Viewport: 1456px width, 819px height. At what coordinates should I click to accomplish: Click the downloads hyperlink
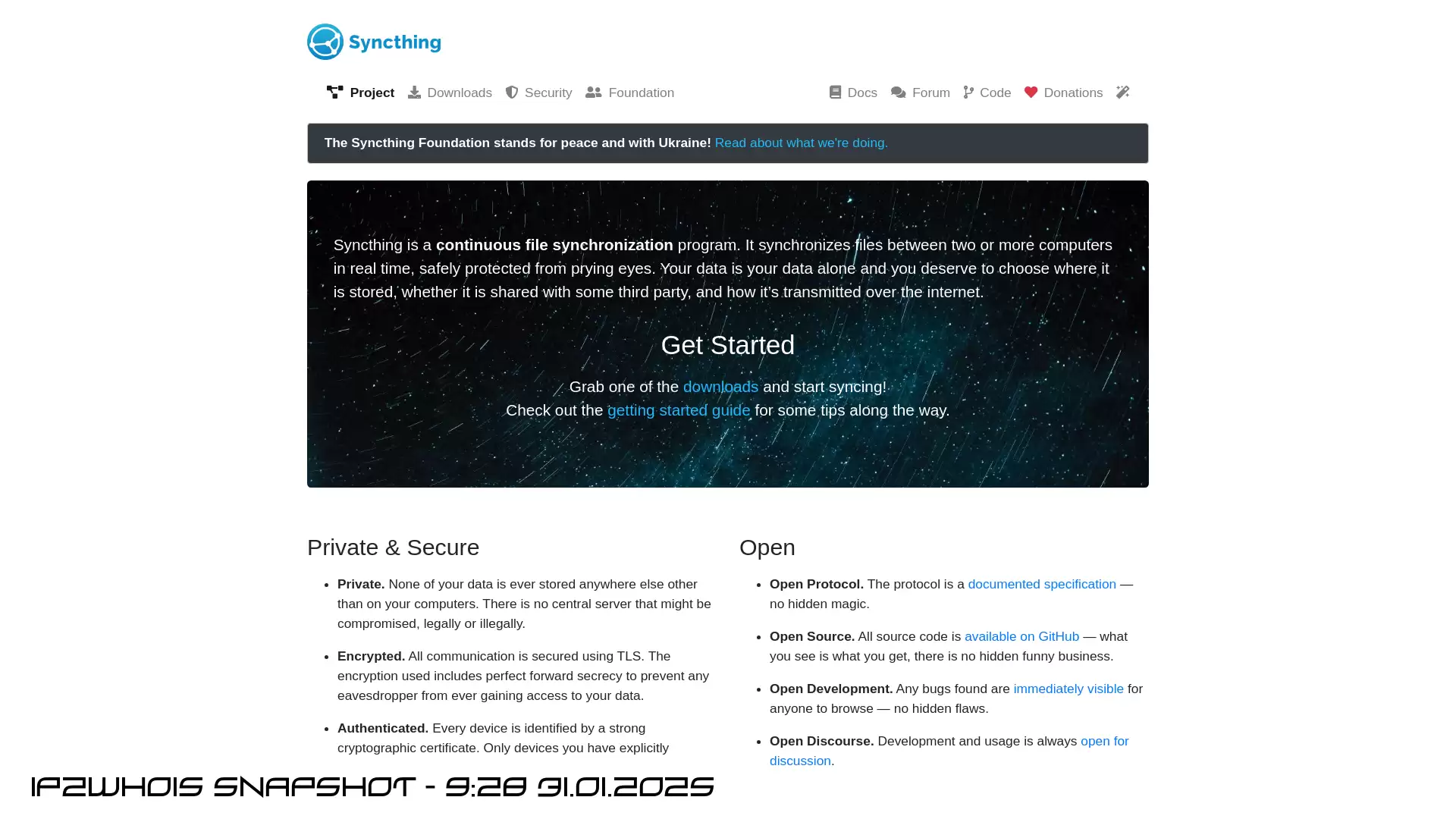point(720,386)
